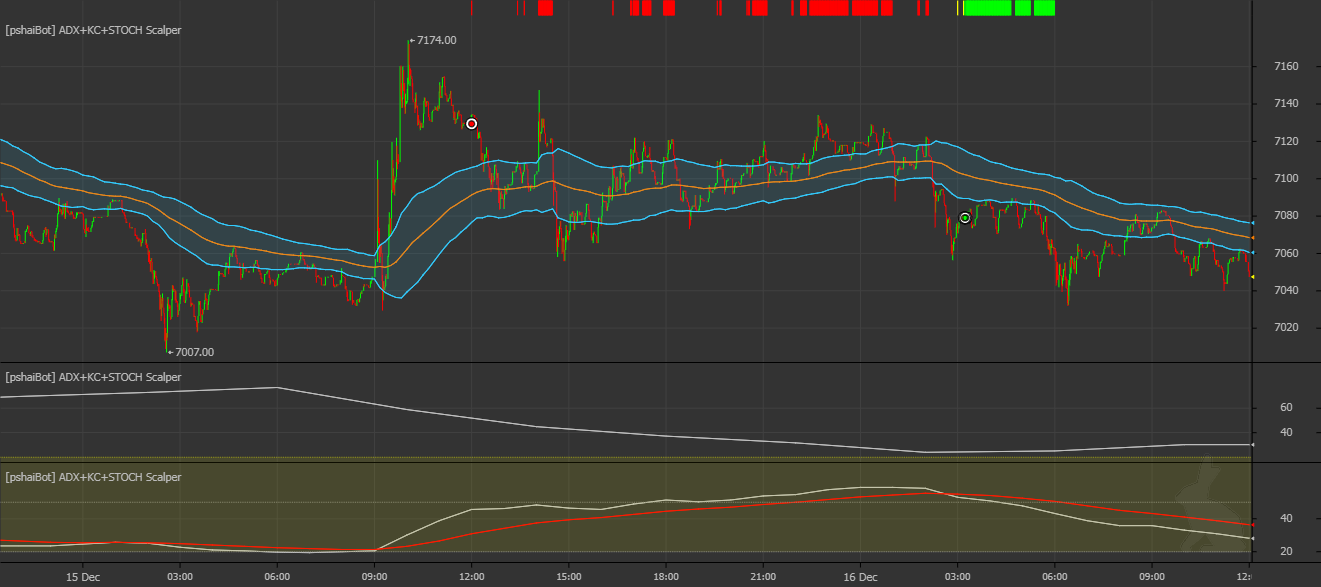Screen dimensions: 1321x587
Task: Click the 7060 price axis label
Action: (1286, 254)
